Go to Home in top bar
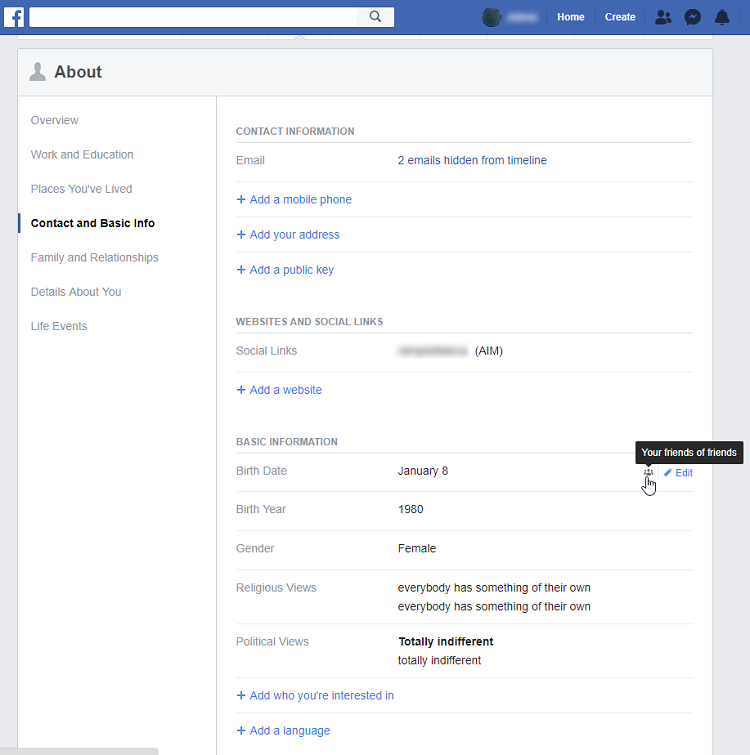 (x=570, y=17)
